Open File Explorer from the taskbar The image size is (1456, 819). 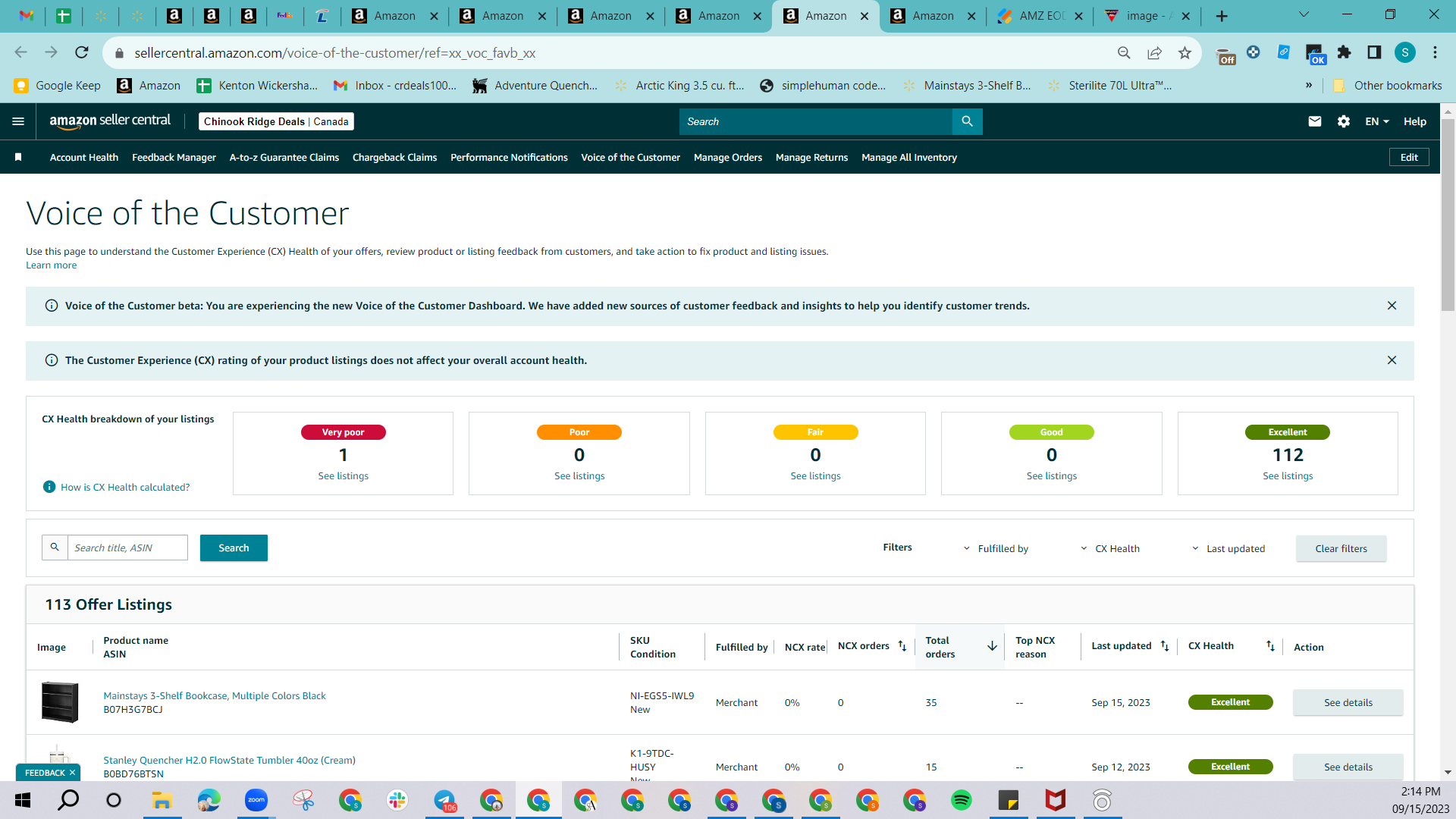tap(162, 800)
